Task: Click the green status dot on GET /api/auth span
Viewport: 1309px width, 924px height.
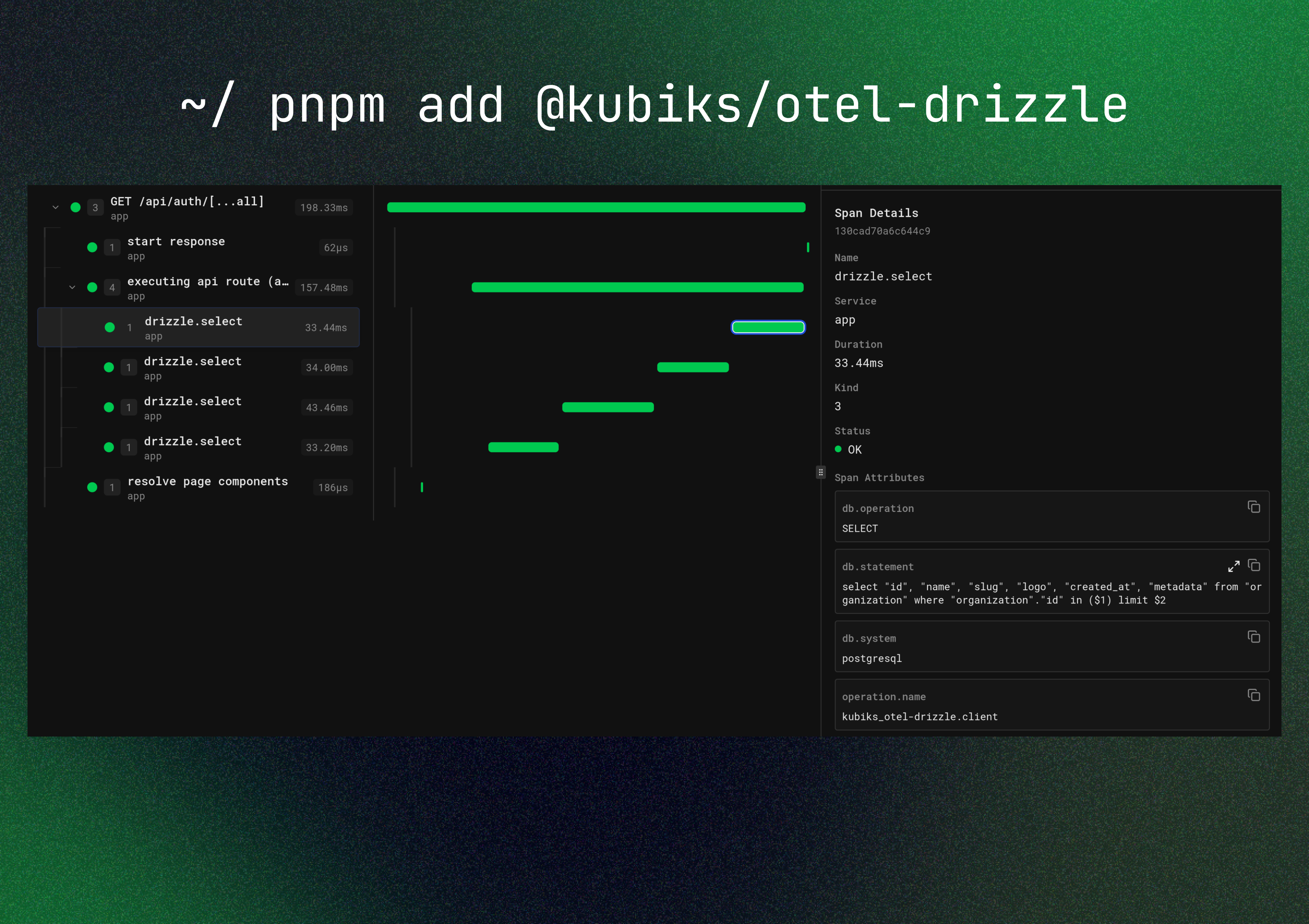Action: pos(76,208)
